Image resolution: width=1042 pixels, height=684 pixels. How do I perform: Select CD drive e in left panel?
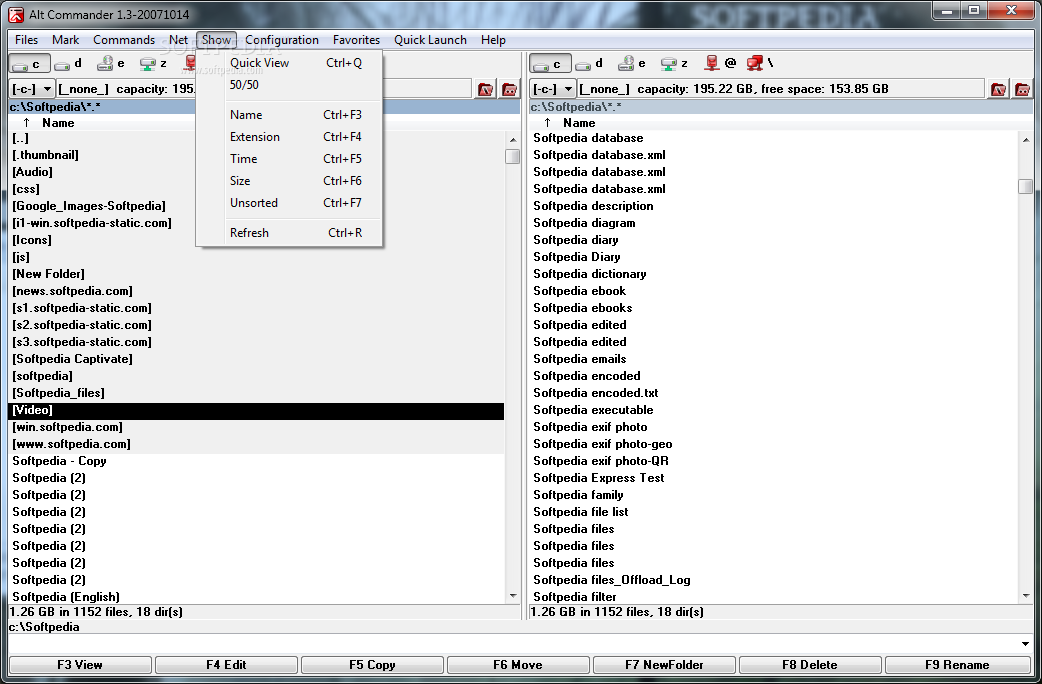point(111,64)
